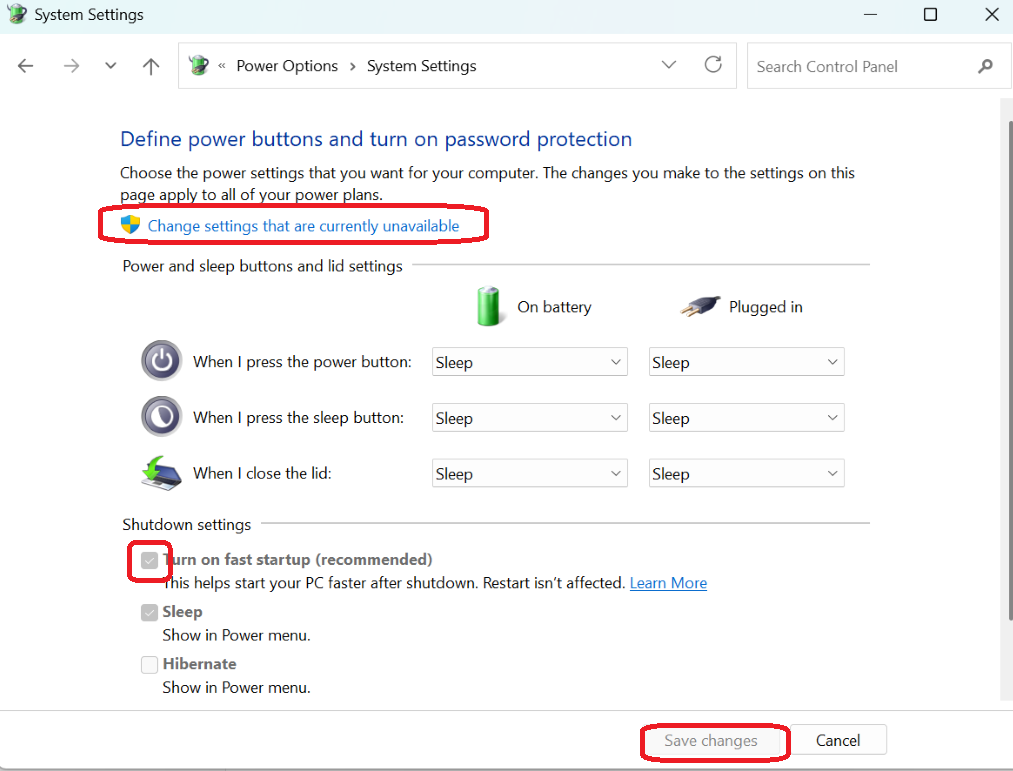Click the Cancel button
The width and height of the screenshot is (1013, 771).
[838, 740]
